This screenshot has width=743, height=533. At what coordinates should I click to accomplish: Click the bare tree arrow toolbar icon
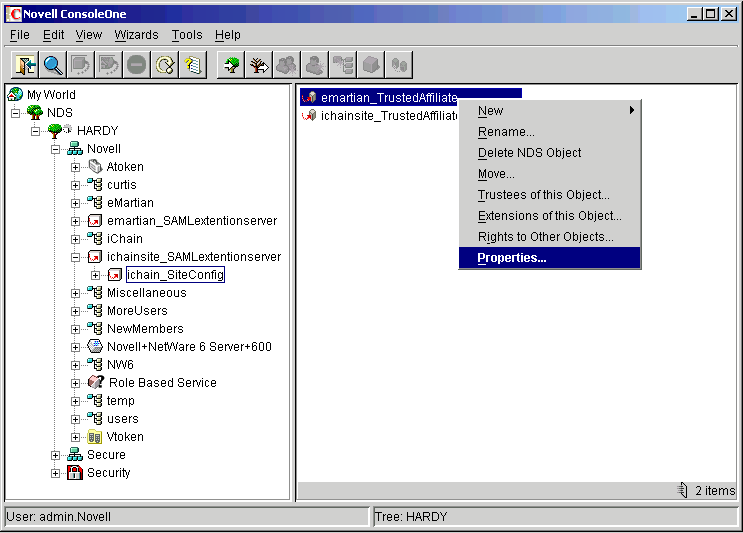click(259, 65)
